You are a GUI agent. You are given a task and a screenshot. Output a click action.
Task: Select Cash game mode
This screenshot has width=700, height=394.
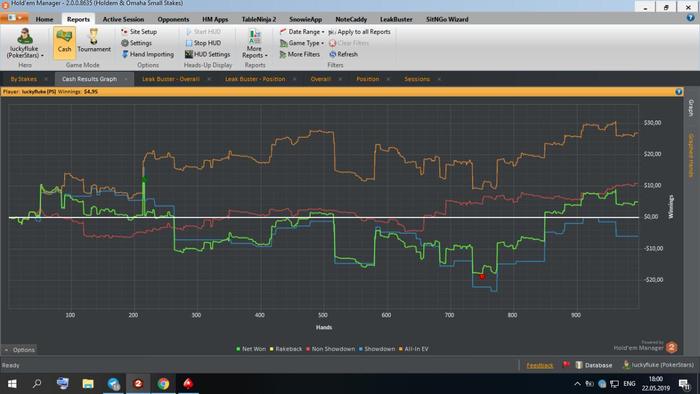[x=64, y=43]
